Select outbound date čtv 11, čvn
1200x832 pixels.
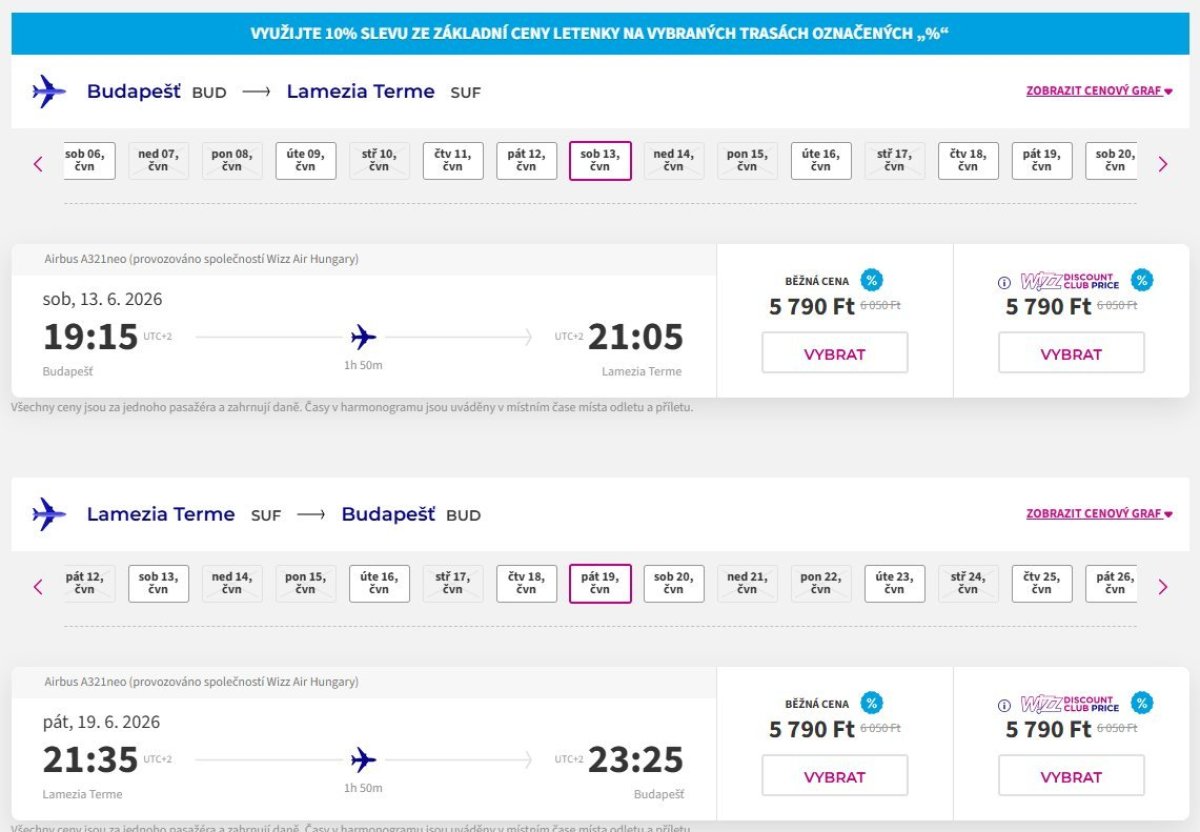(453, 160)
